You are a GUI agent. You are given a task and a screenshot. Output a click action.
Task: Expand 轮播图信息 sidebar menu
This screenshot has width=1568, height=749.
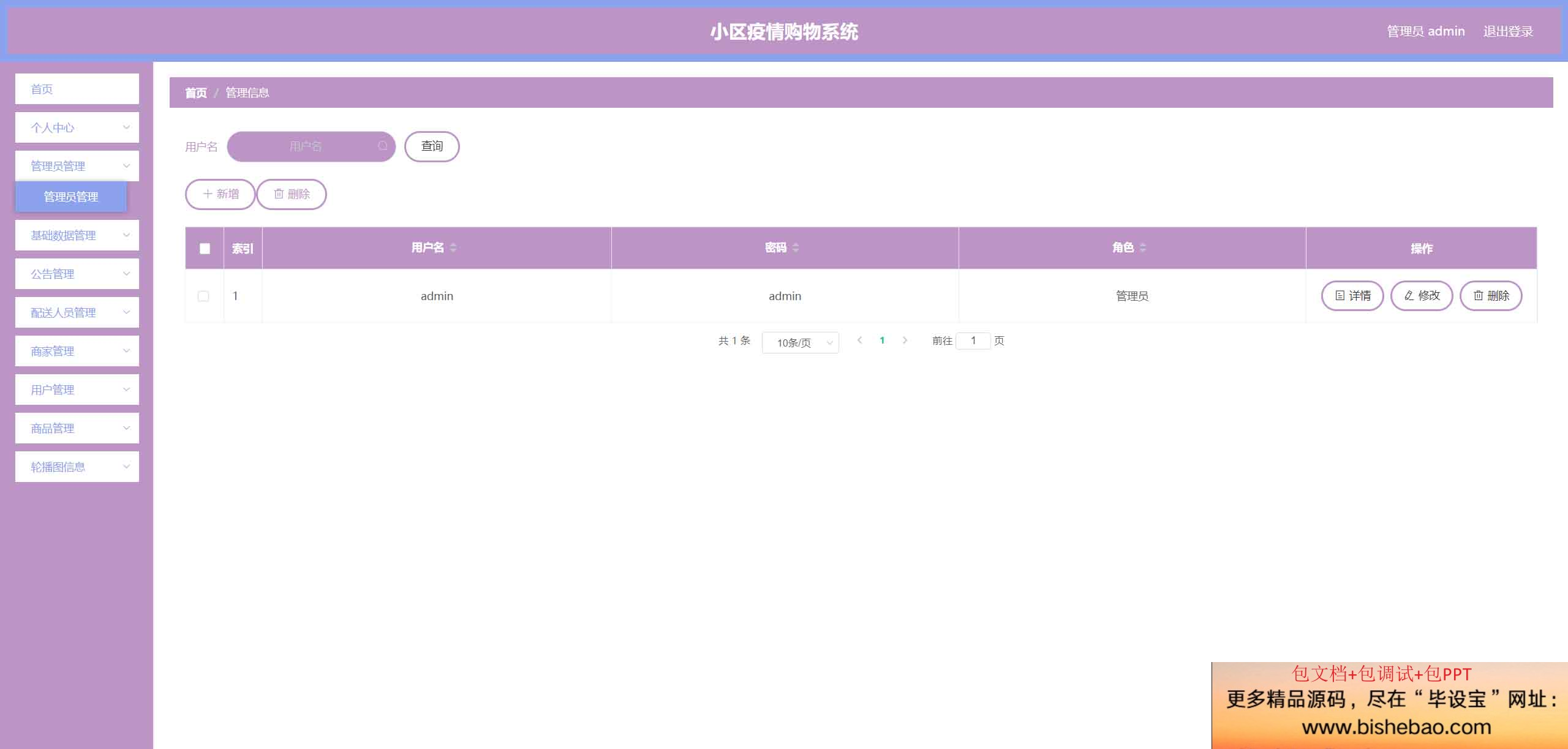(x=77, y=467)
